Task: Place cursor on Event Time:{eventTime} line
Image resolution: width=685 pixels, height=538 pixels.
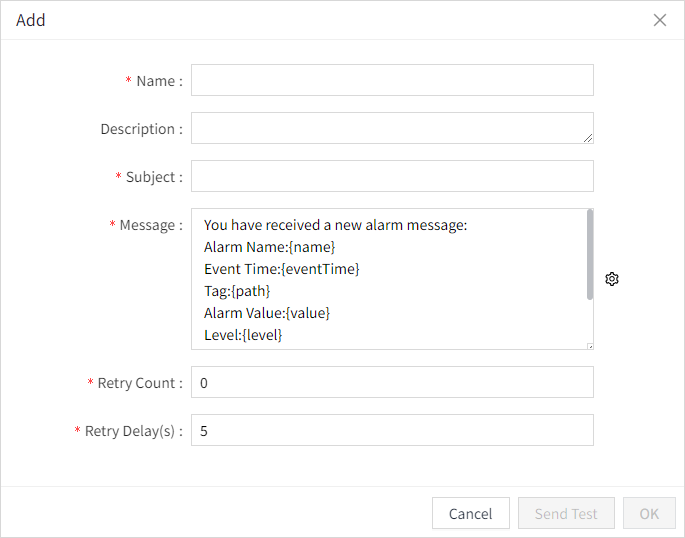Action: [x=281, y=269]
